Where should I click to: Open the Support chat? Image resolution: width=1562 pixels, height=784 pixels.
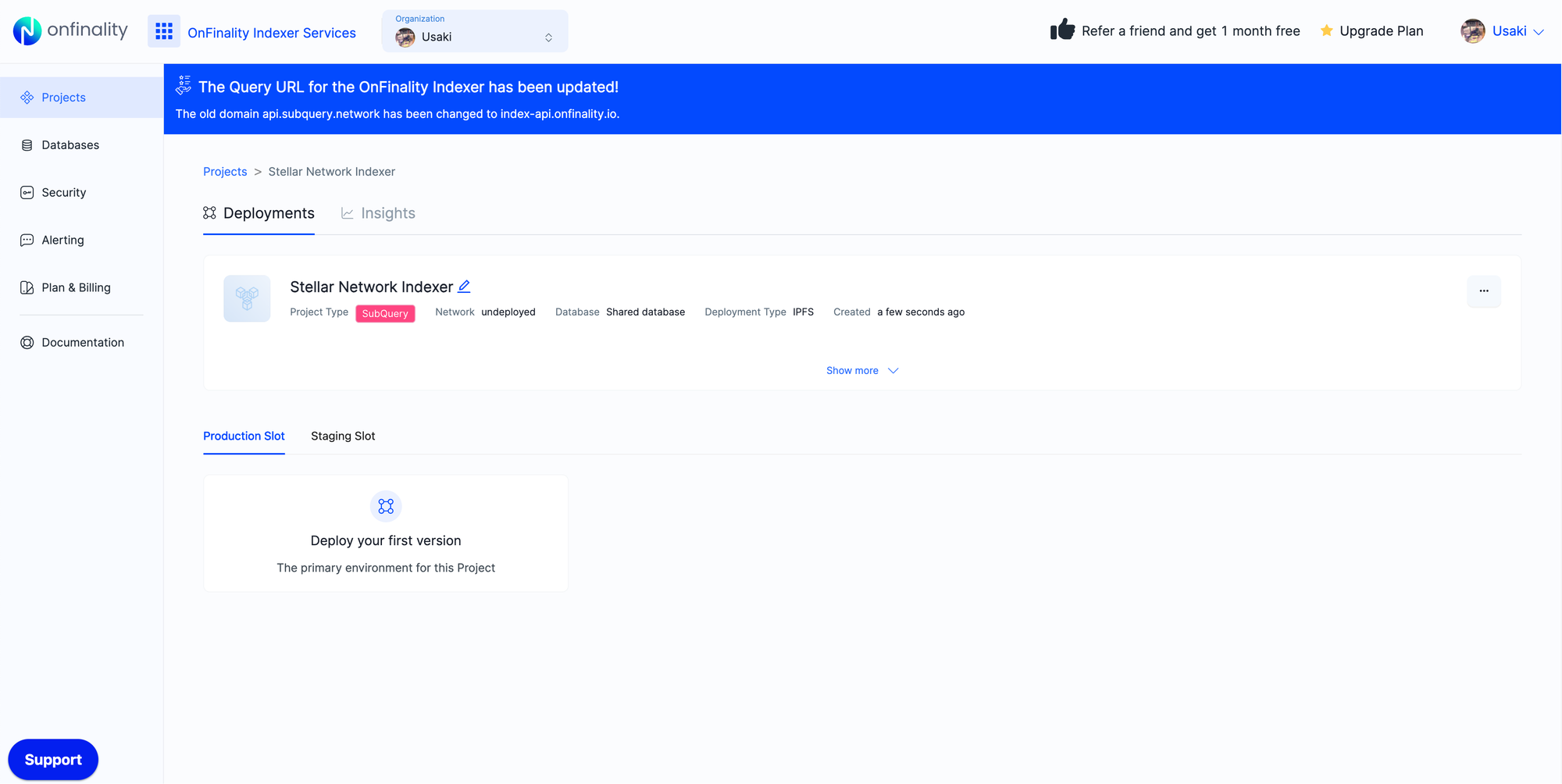pyautogui.click(x=52, y=759)
